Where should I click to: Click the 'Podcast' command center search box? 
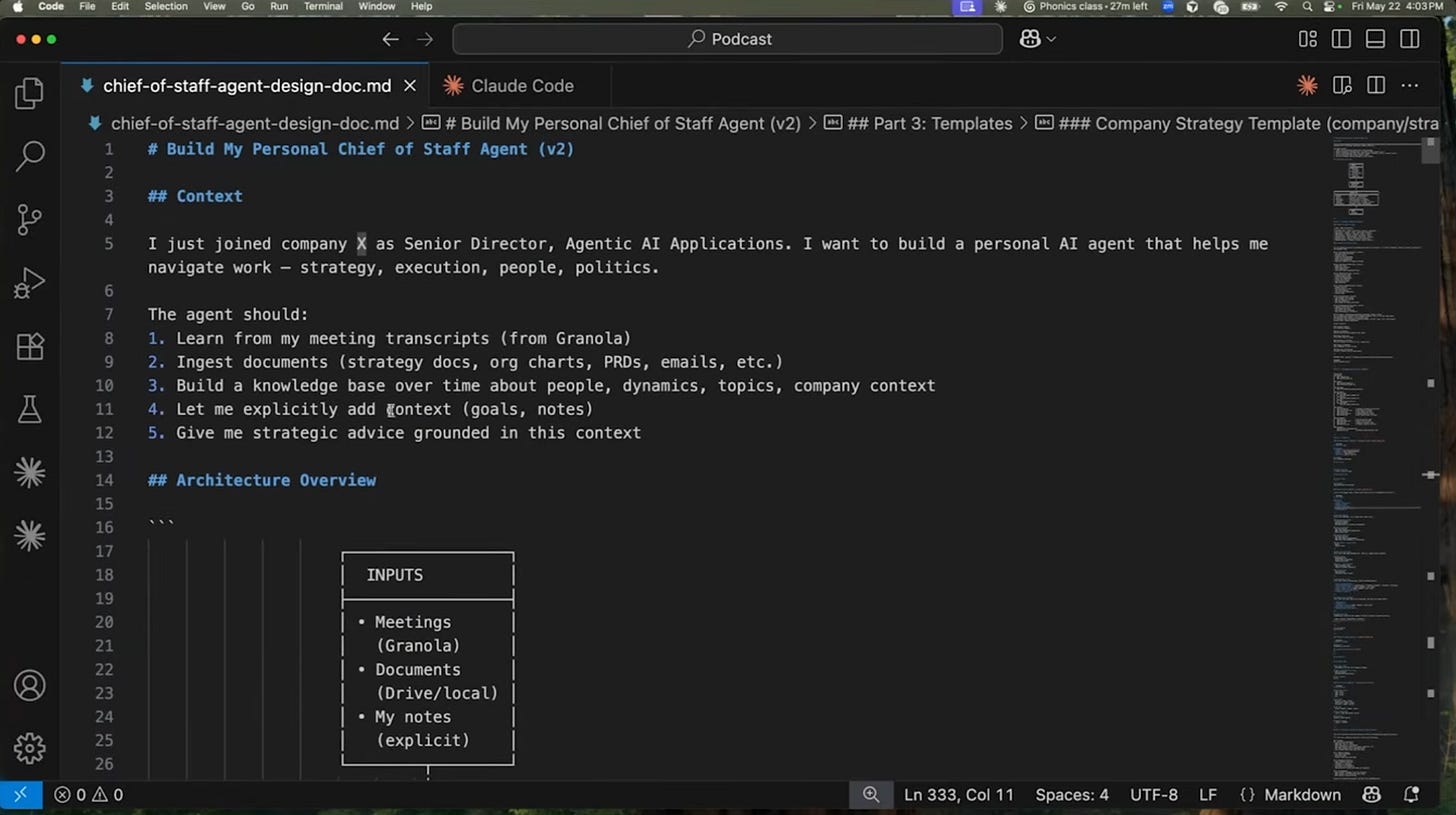728,39
